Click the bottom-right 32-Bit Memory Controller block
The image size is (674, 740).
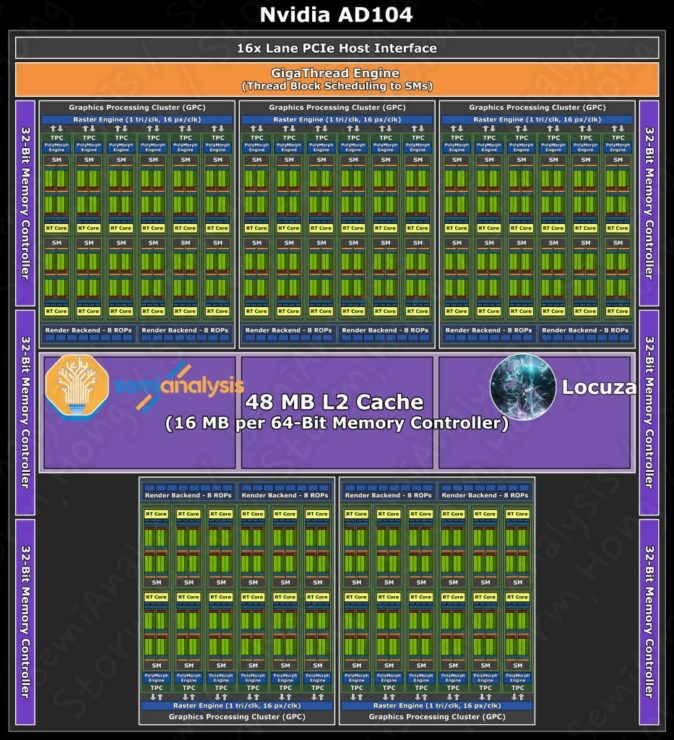[x=649, y=622]
